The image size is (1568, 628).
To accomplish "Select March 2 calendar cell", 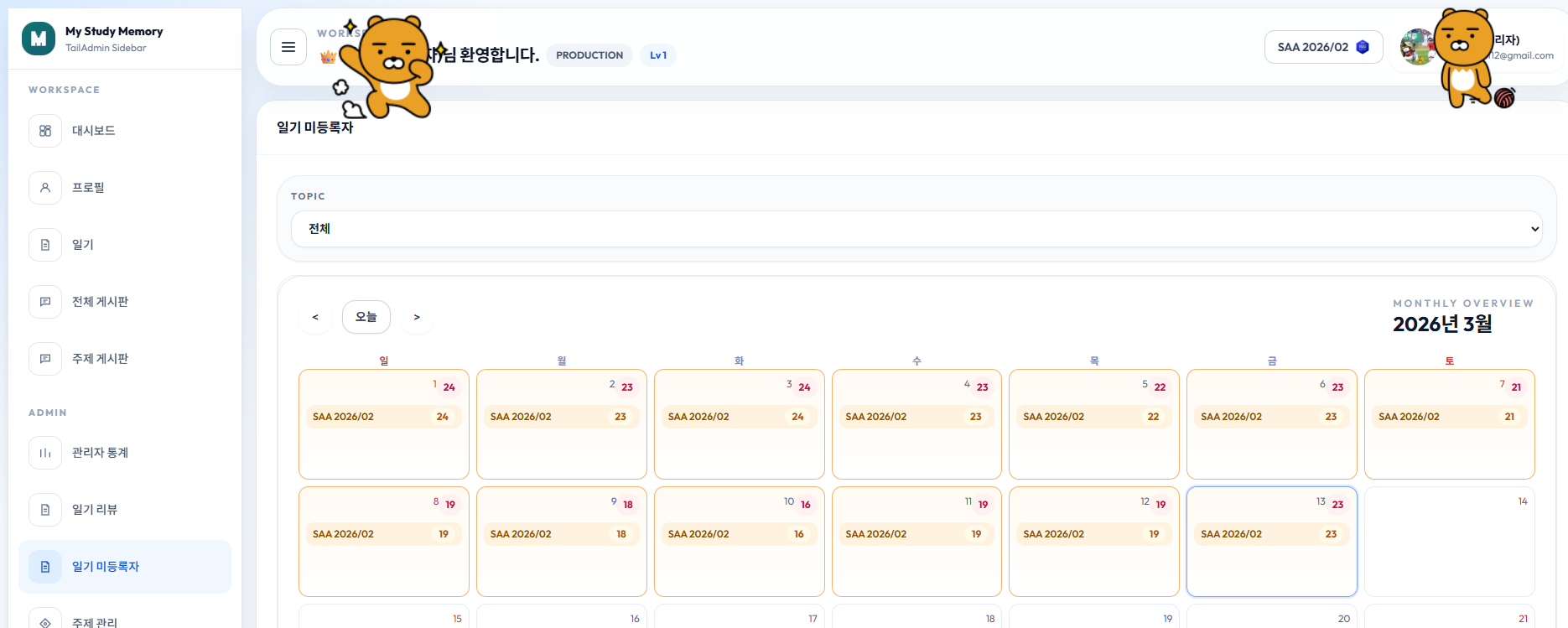I will (562, 424).
